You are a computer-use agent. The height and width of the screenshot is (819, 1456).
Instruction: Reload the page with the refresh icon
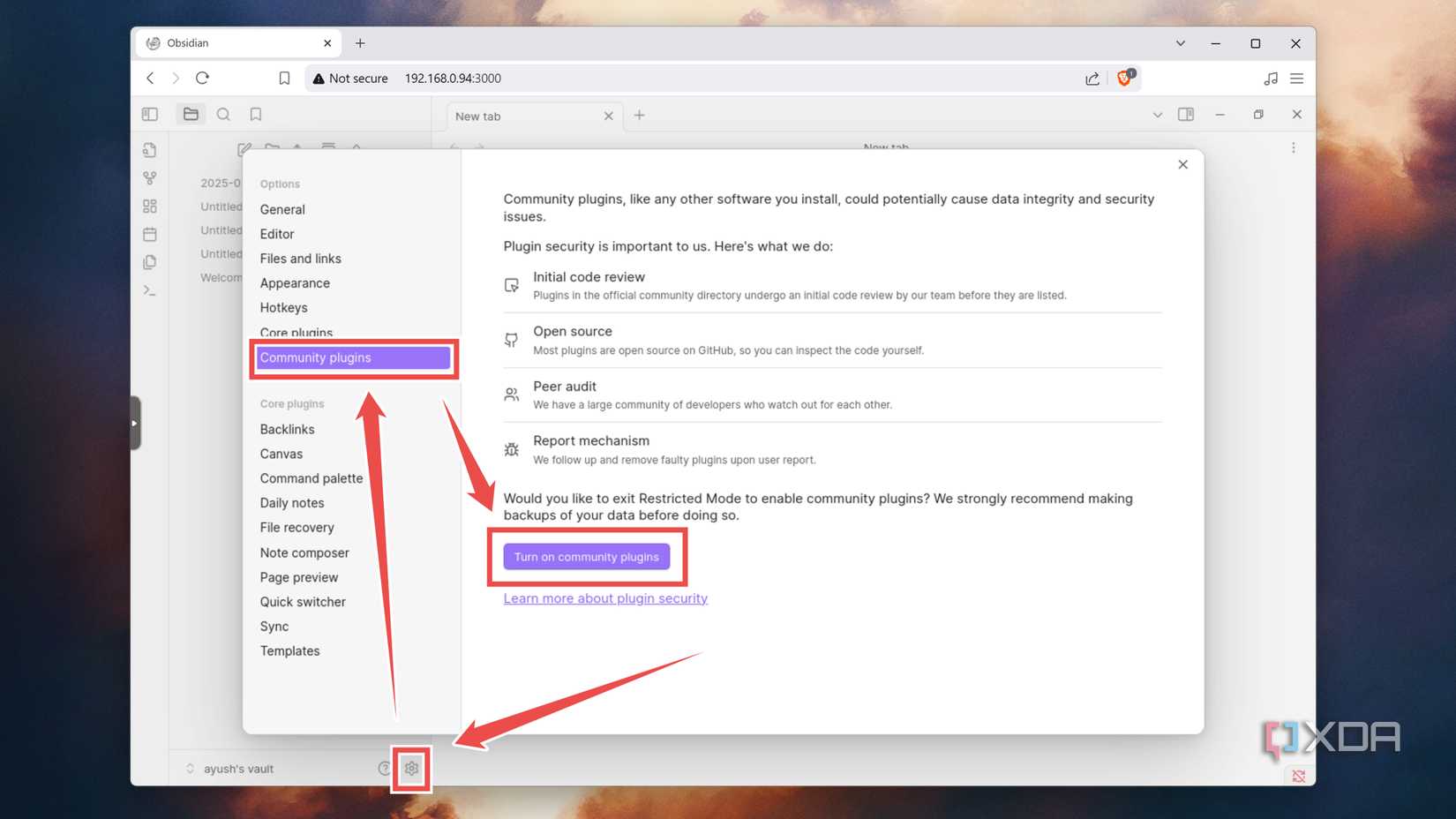[202, 79]
